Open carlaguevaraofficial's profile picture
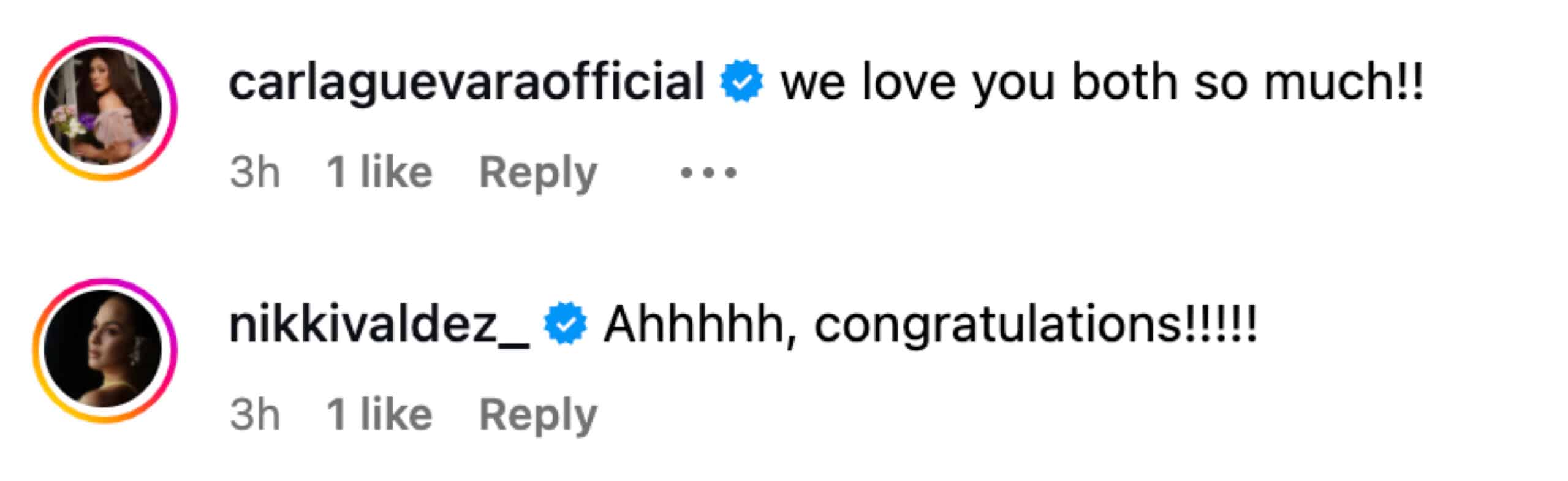The image size is (1568, 481). (105, 107)
